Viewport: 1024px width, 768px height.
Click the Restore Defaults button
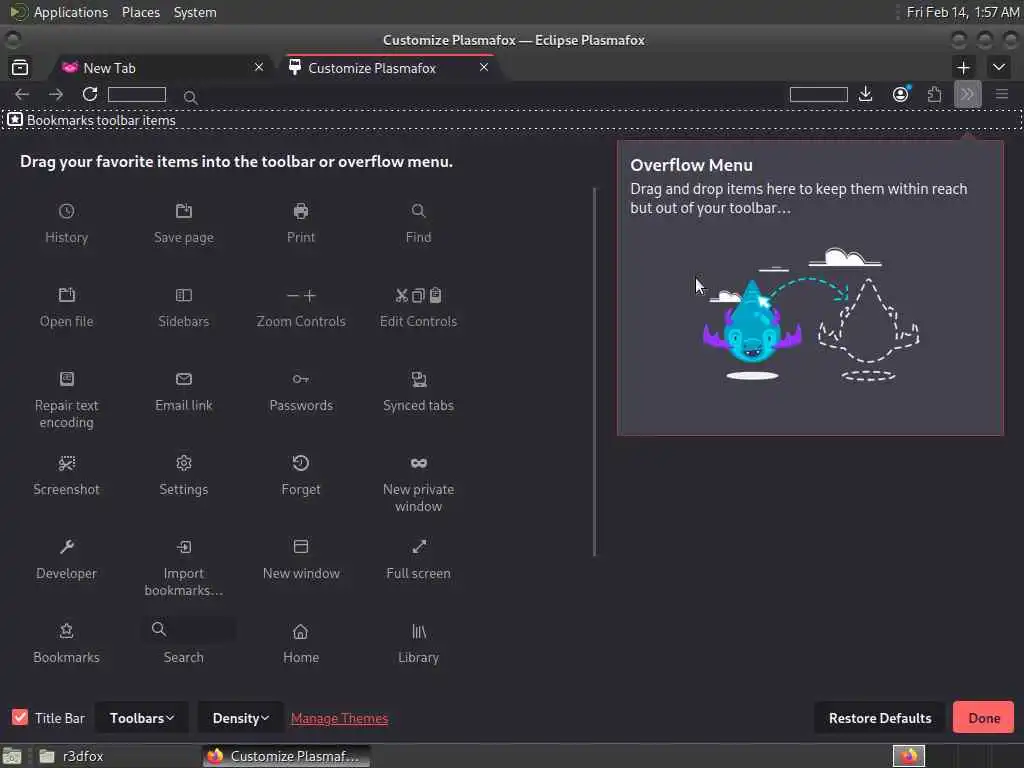(880, 718)
